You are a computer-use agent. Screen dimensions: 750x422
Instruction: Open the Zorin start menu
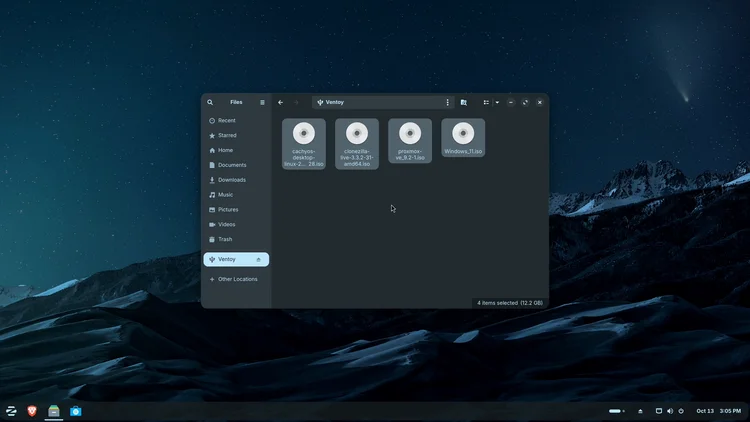pyautogui.click(x=11, y=411)
